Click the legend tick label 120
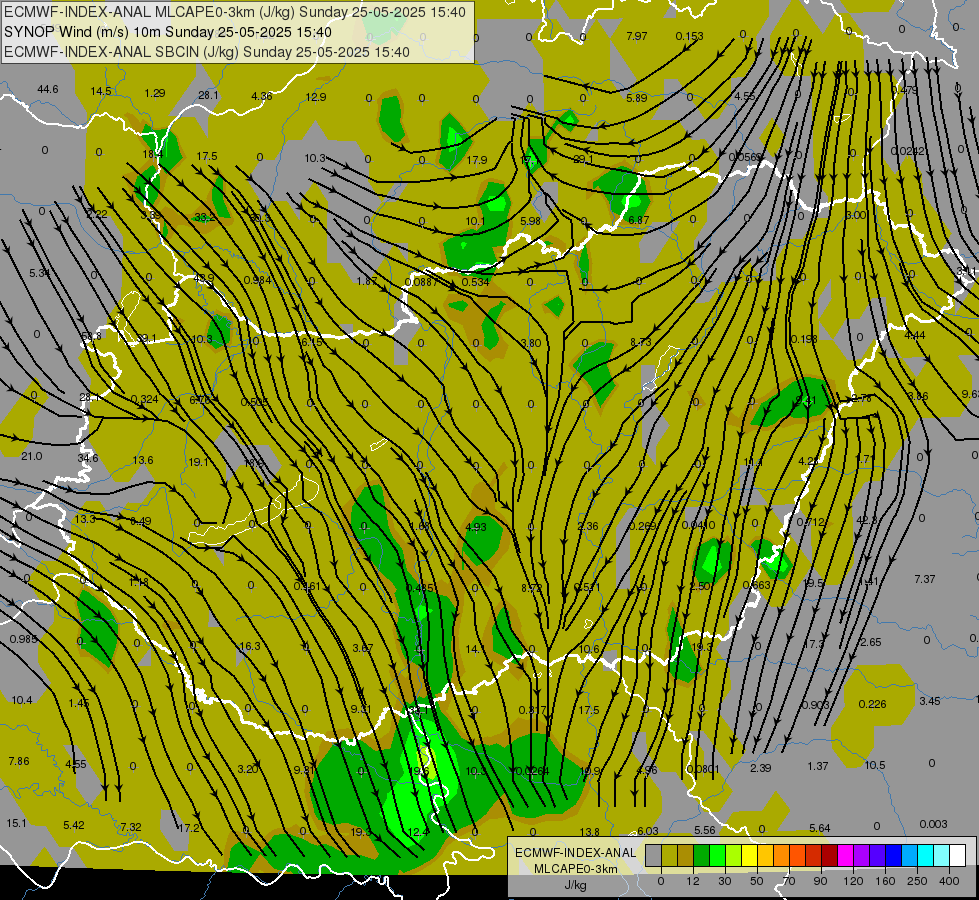This screenshot has height=900, width=979. pyautogui.click(x=854, y=881)
